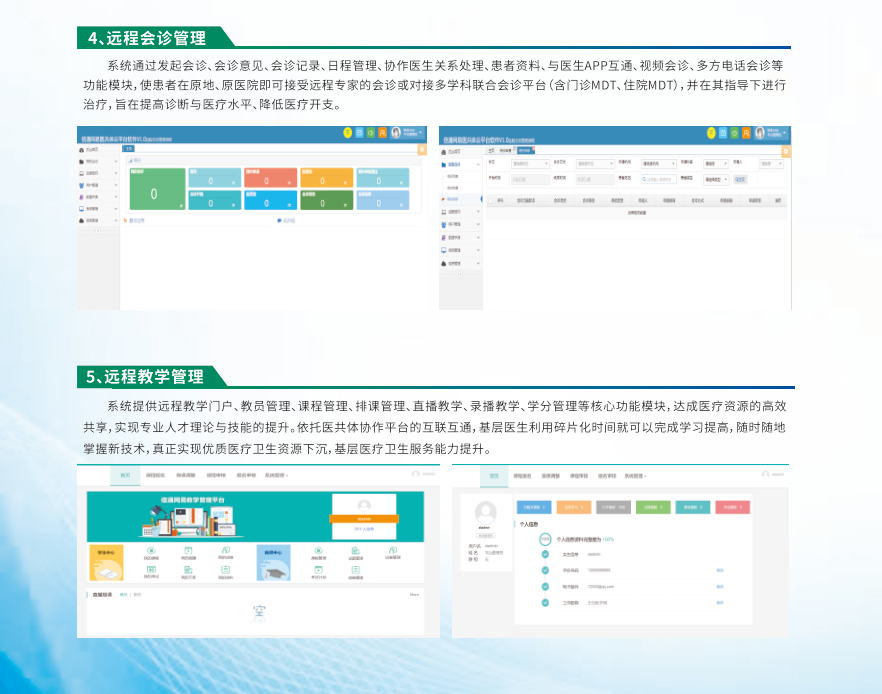
Task: Click the first checkmark circle in personal info list
Action: pyautogui.click(x=545, y=552)
